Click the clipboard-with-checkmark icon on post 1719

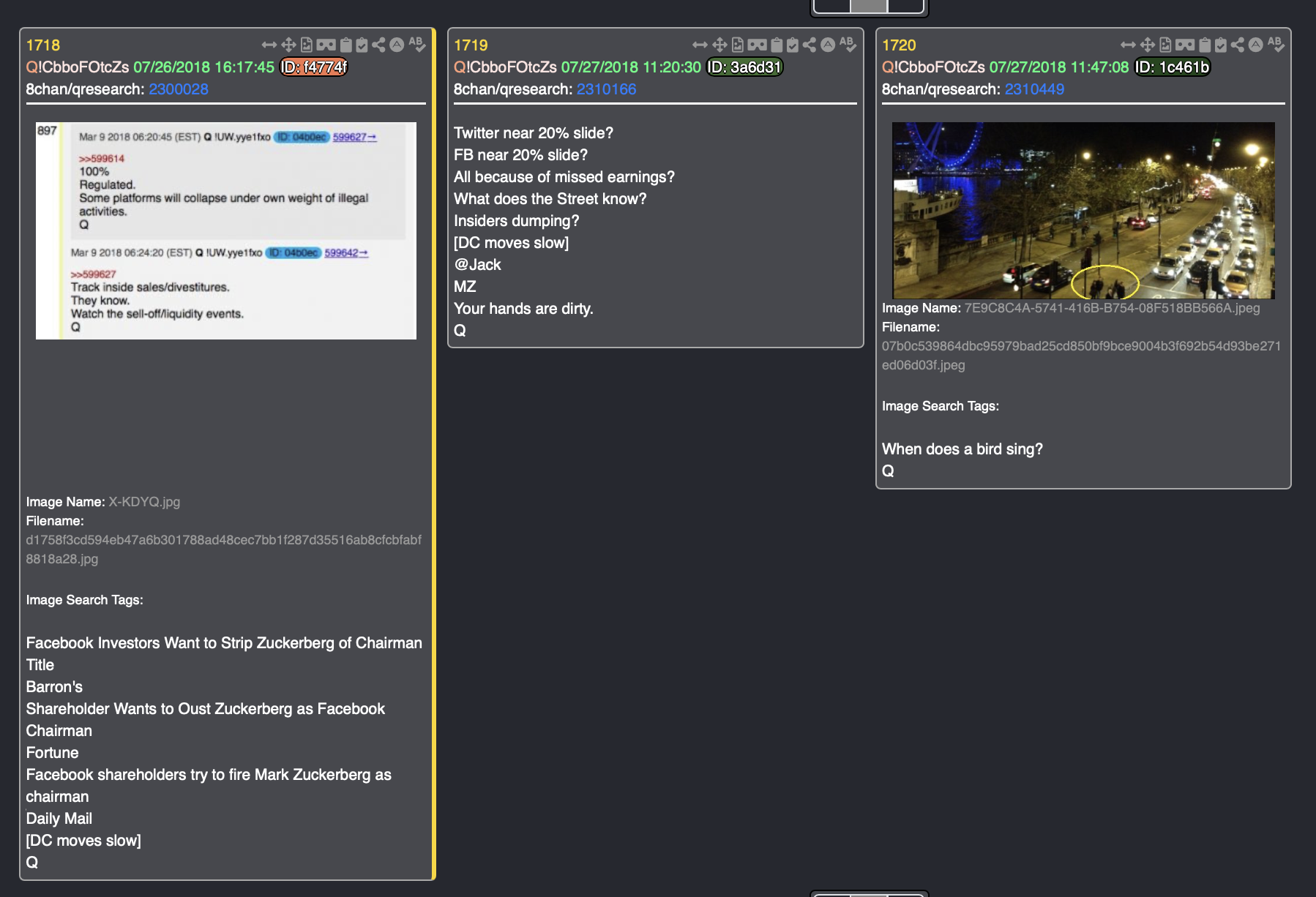(x=793, y=45)
